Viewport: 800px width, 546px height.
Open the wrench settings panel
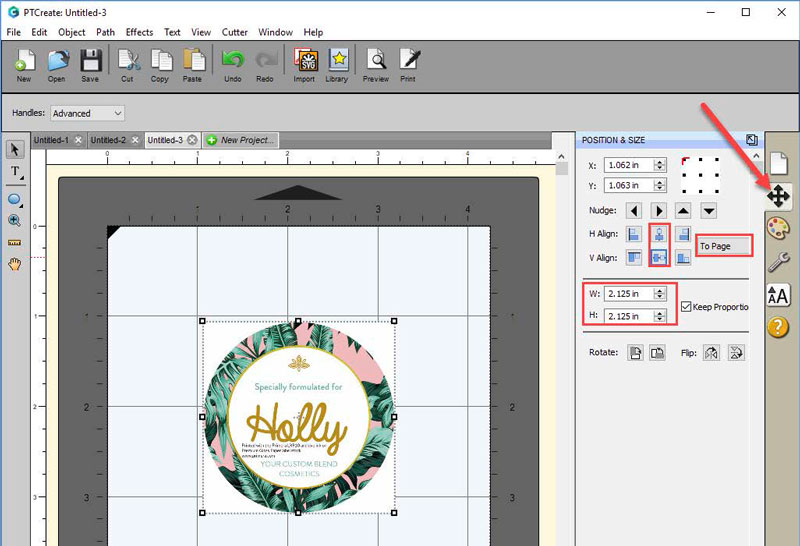779,262
